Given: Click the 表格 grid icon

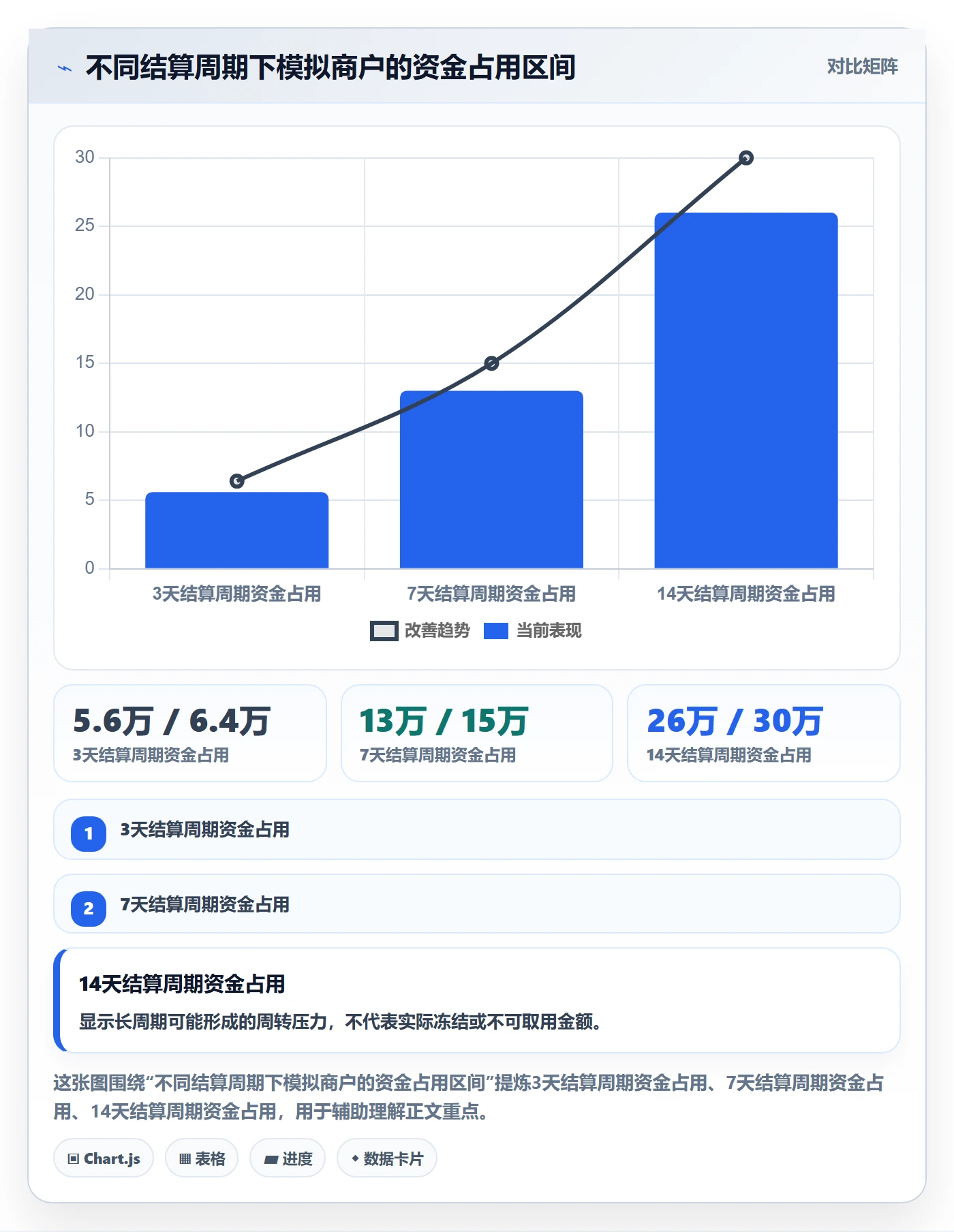Looking at the screenshot, I should 185,1159.
